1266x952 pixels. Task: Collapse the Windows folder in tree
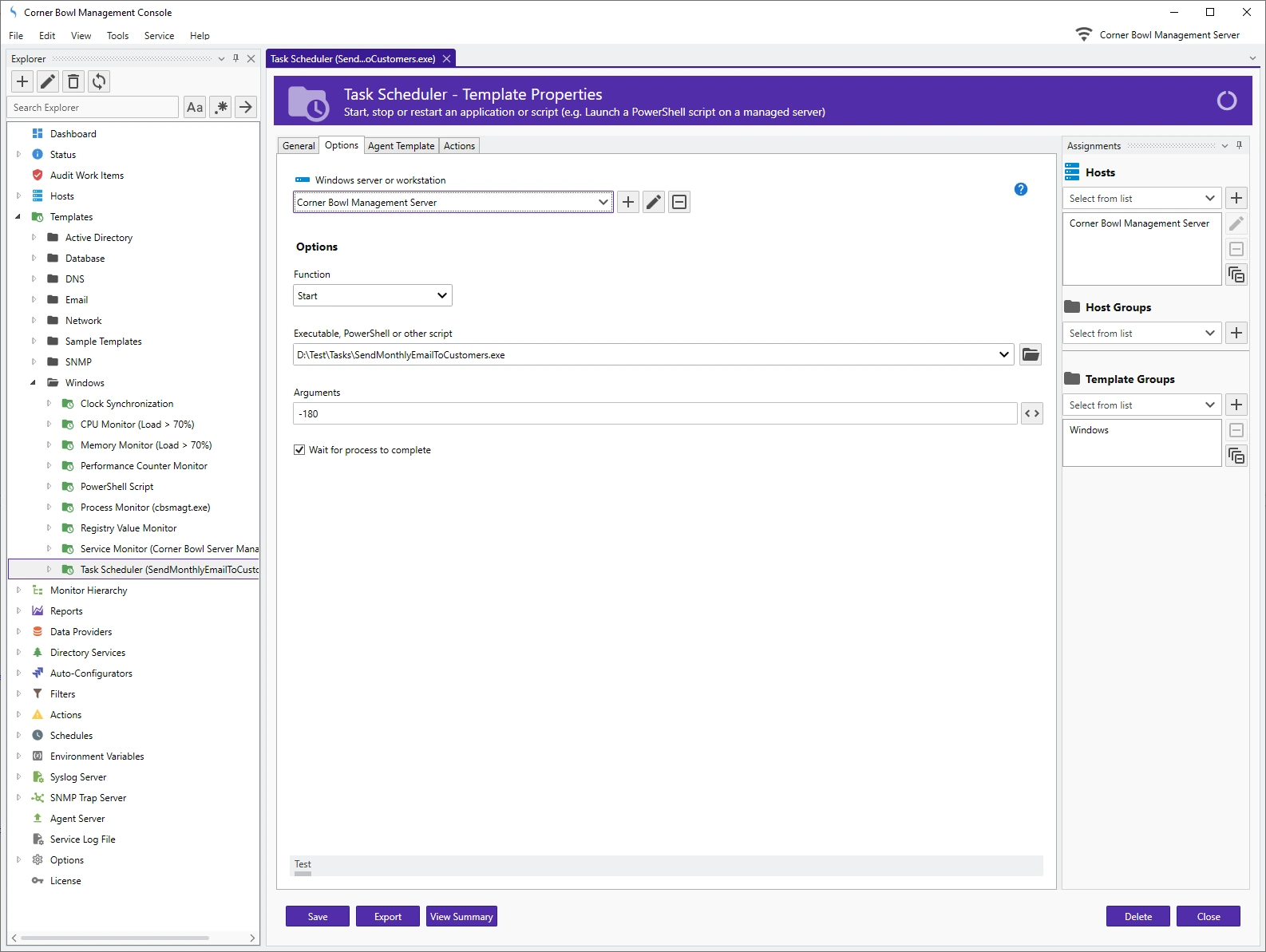pos(34,383)
